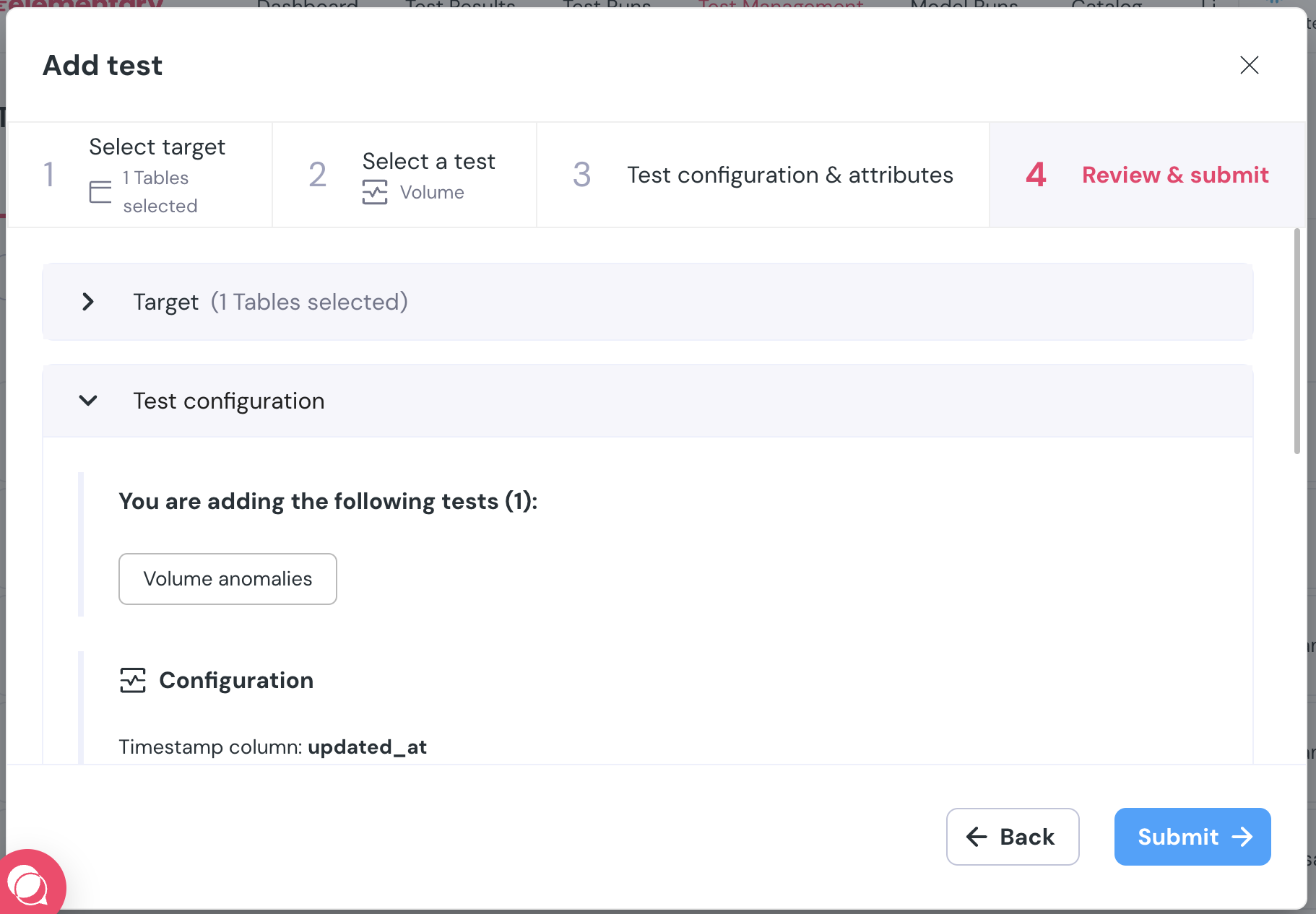Go to step 2 Select a test
This screenshot has width=1316, height=914.
[404, 175]
